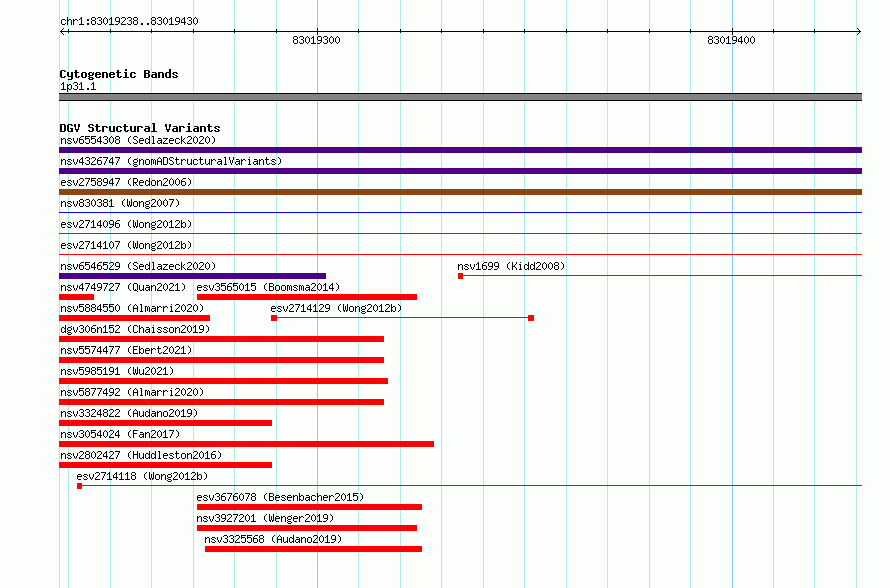Open variant esv3565015 (Boomsma2014) label
The image size is (890, 588).
point(268,287)
